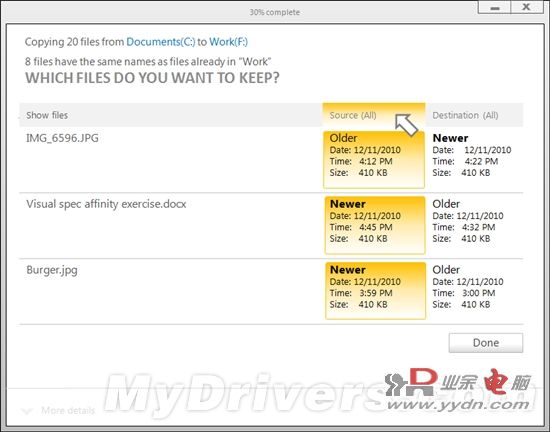Screen dimensions: 550x432
Task: Click the Done button
Action: tap(486, 343)
